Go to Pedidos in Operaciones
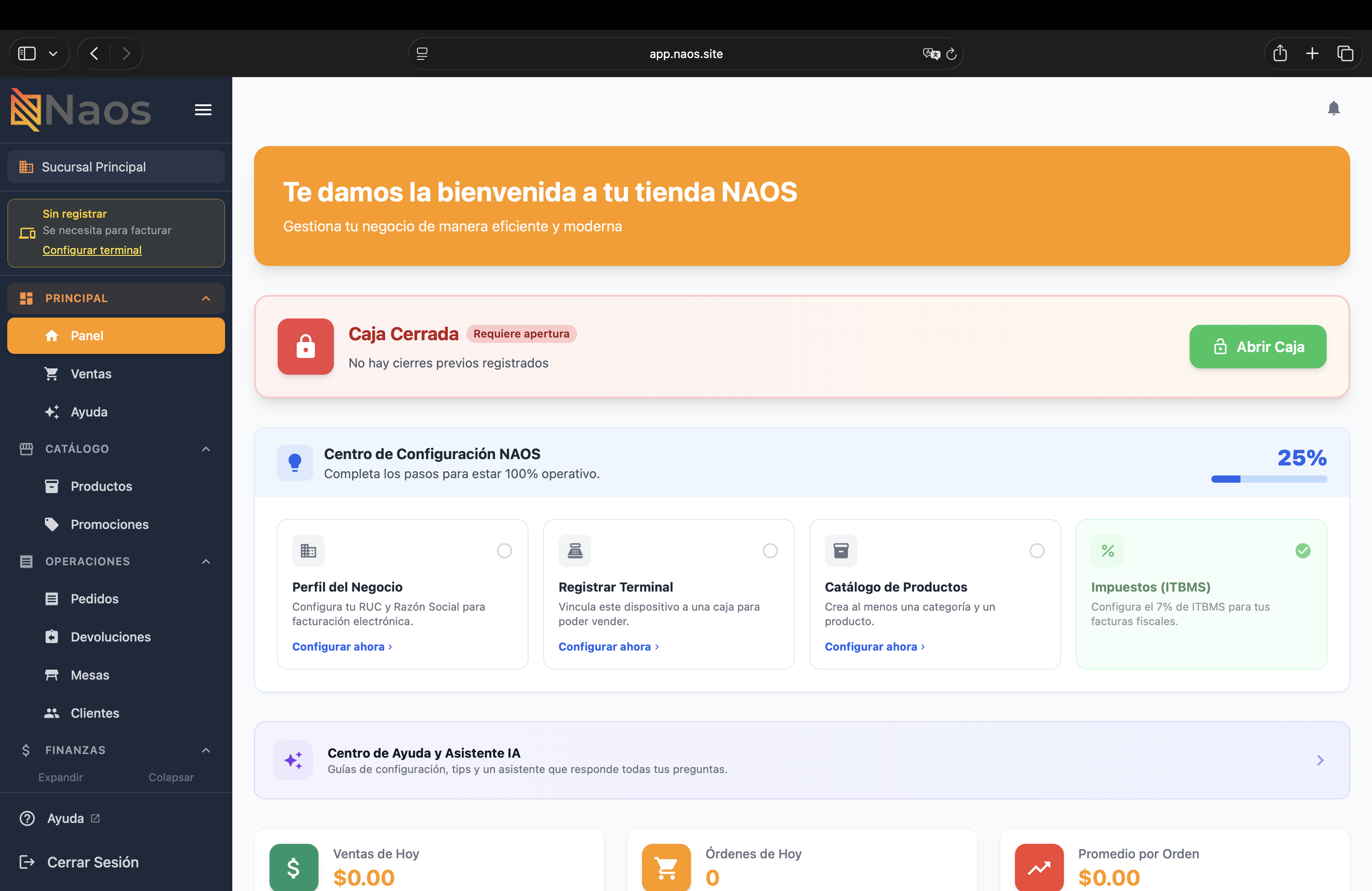 click(94, 598)
